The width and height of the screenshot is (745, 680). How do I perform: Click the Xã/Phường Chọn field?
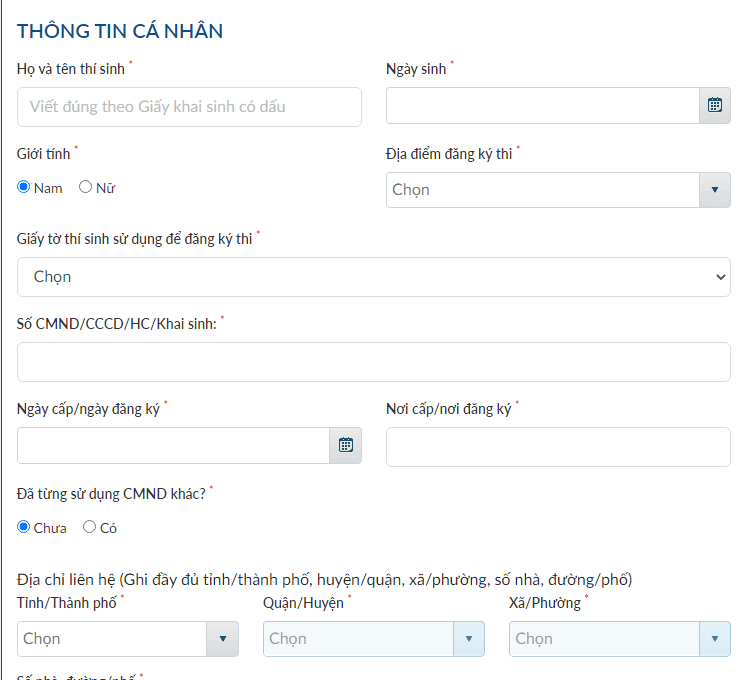[x=604, y=639]
